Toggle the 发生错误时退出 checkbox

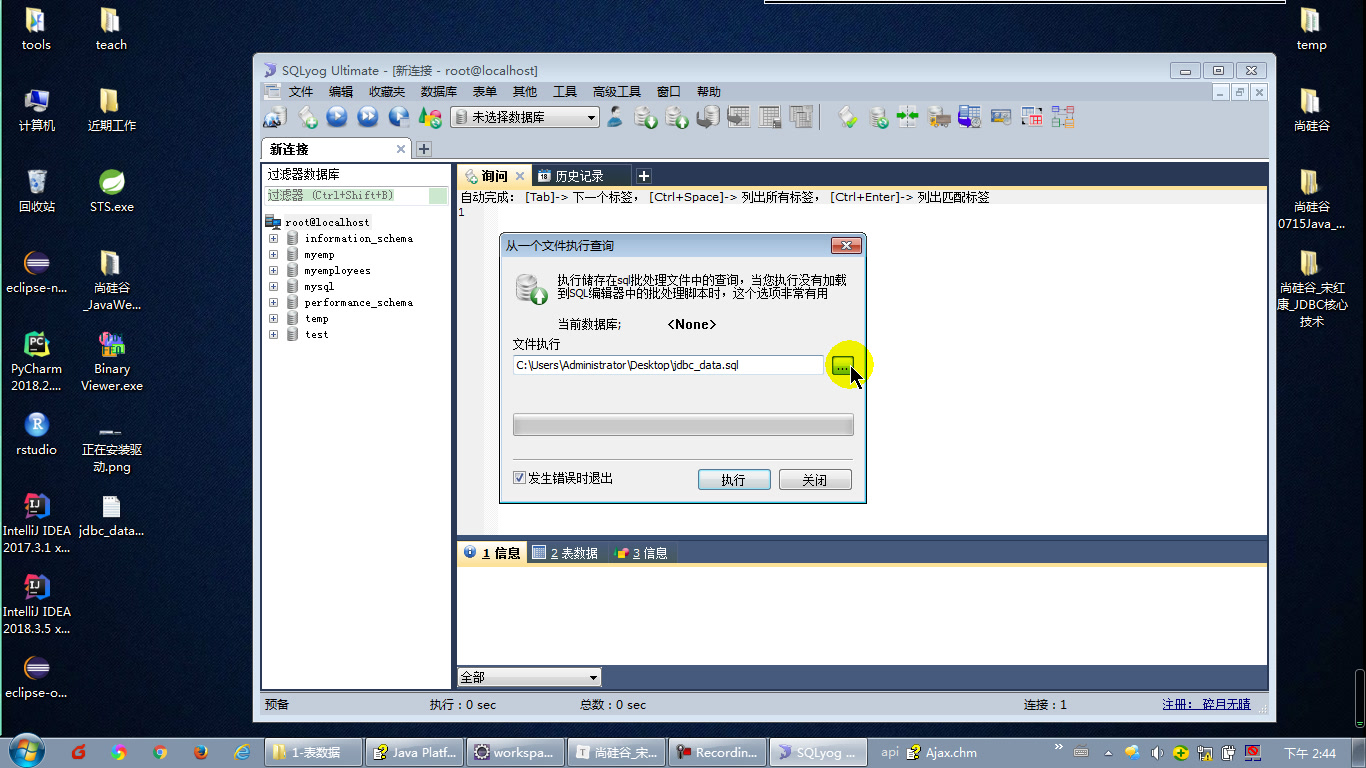tap(519, 478)
